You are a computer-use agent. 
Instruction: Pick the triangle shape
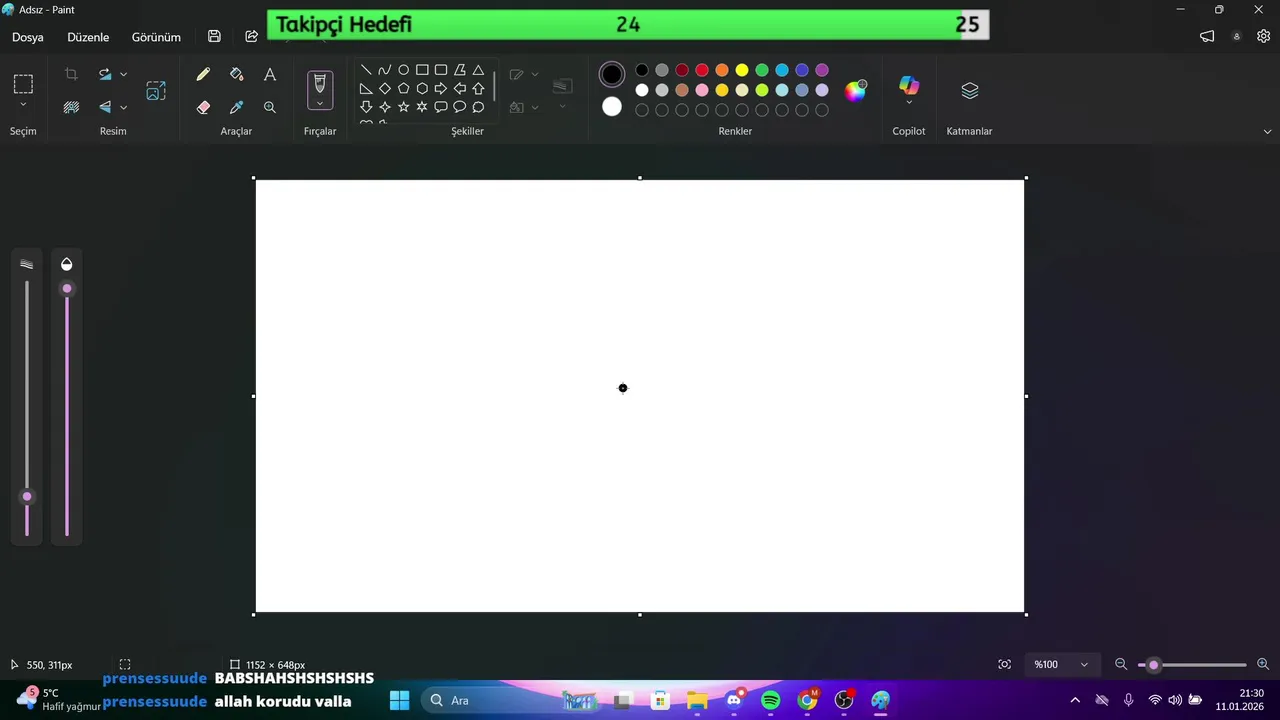pyautogui.click(x=478, y=70)
